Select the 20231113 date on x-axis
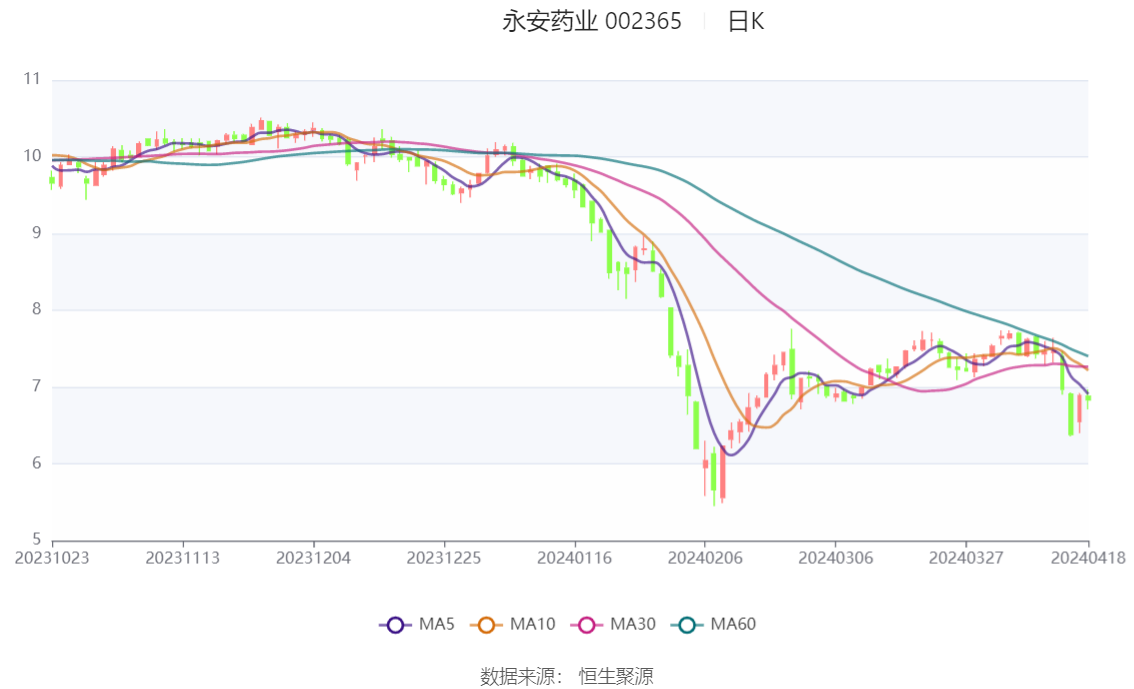This screenshot has width=1134, height=689. [x=182, y=558]
